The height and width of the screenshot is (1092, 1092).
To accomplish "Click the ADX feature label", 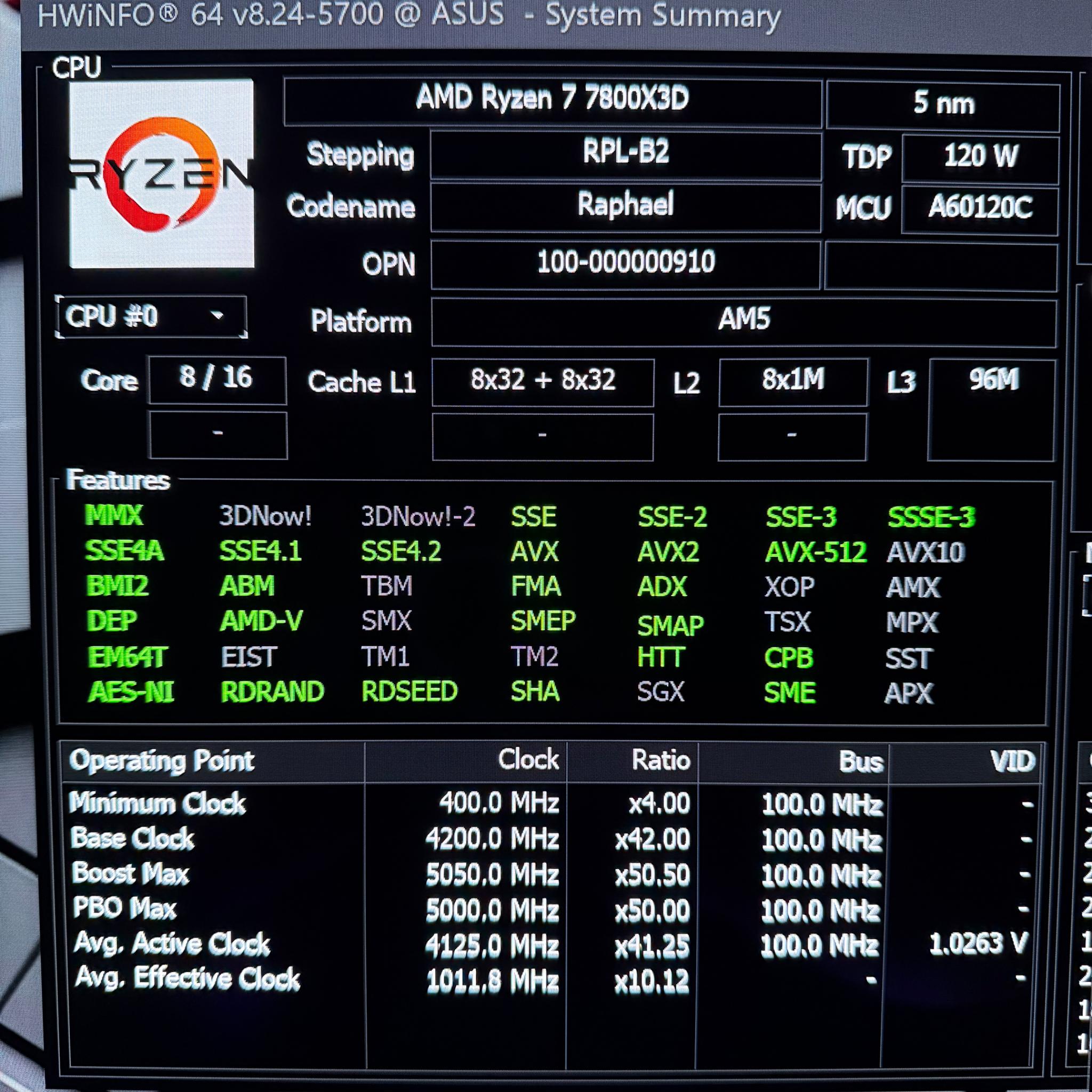I will click(662, 587).
